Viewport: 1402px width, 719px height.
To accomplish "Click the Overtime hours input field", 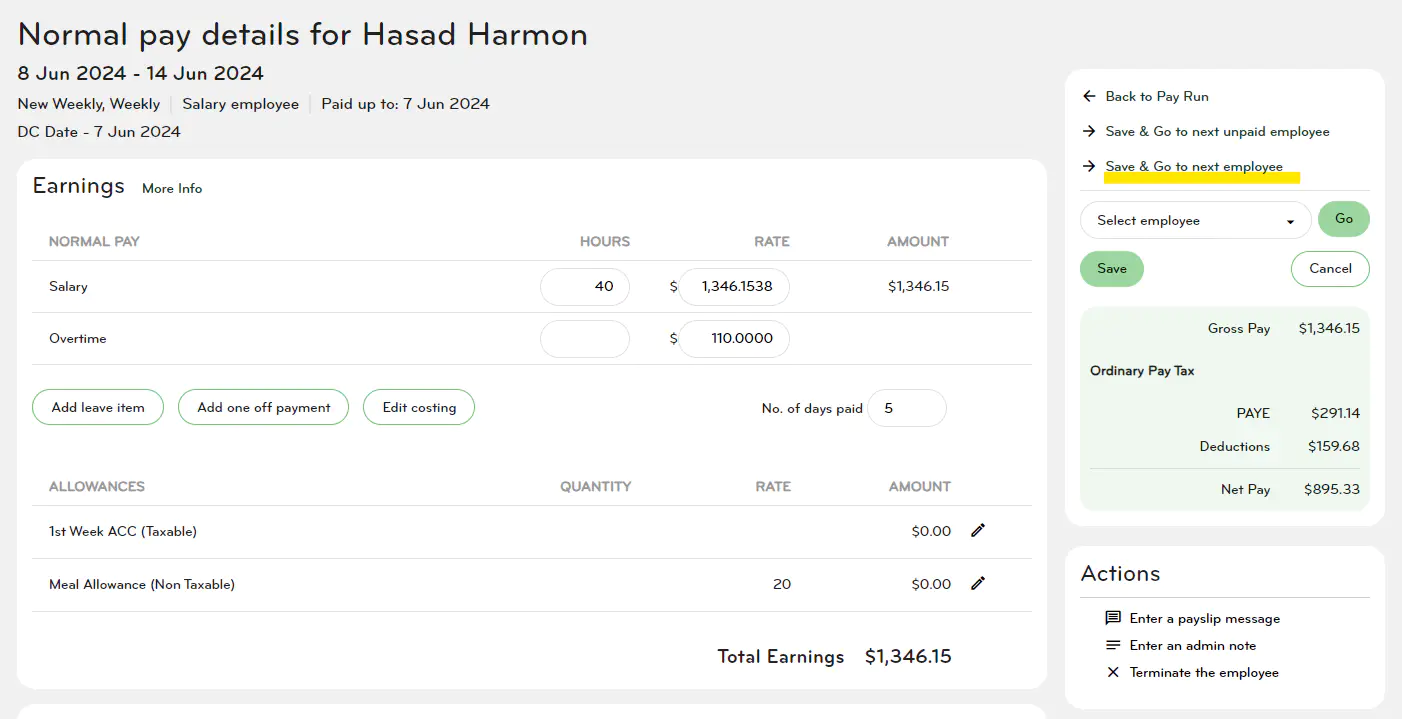I will coord(584,338).
